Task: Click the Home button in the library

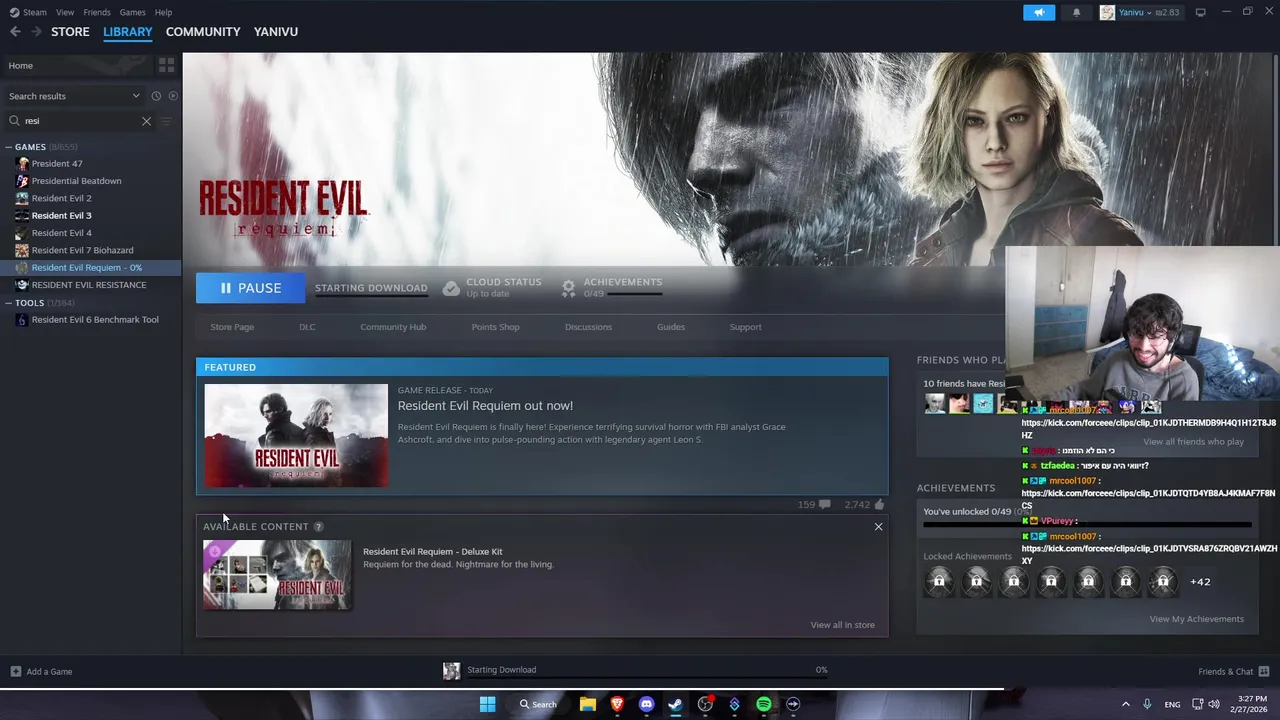Action: [x=78, y=65]
